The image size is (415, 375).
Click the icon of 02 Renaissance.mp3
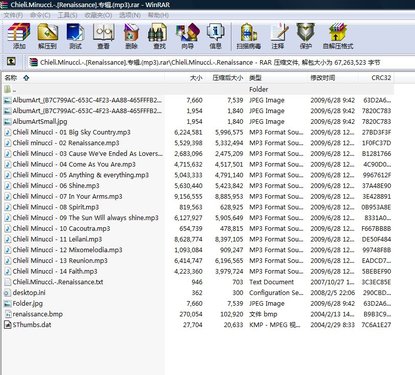click(x=8, y=143)
